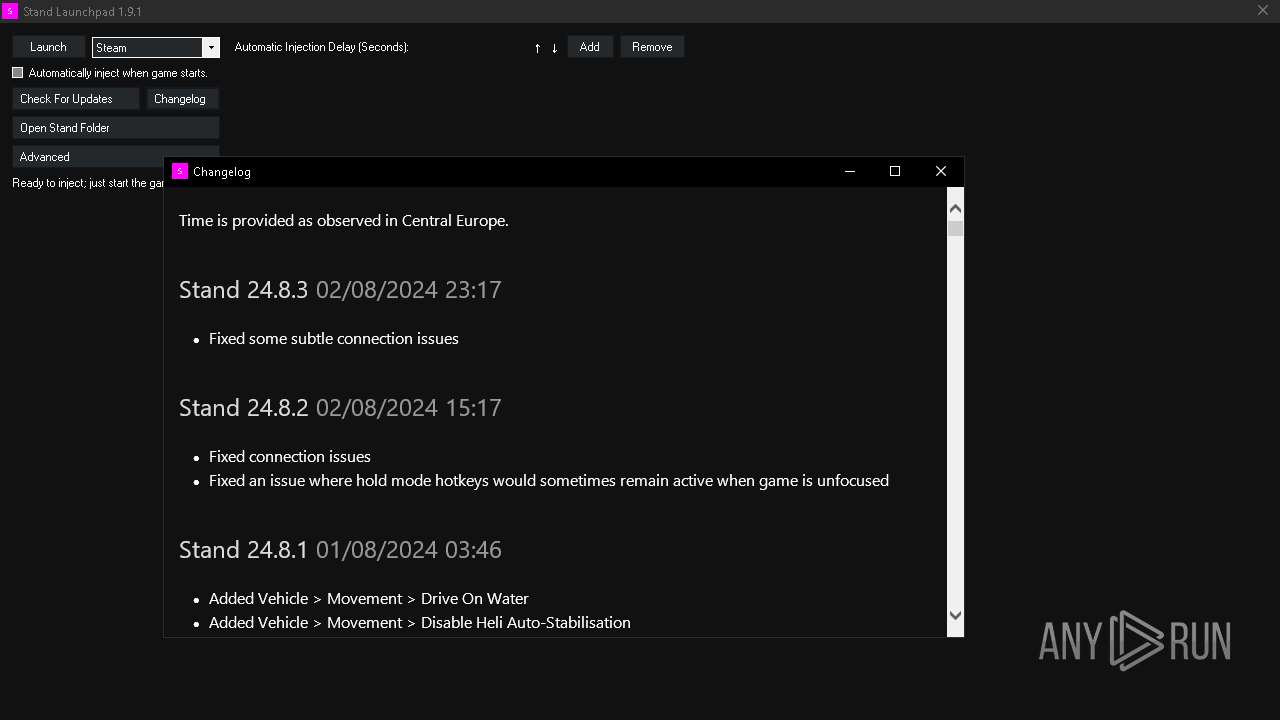The width and height of the screenshot is (1280, 720).
Task: Click 'Fixed some subtle connection issues' entry
Action: click(x=334, y=339)
